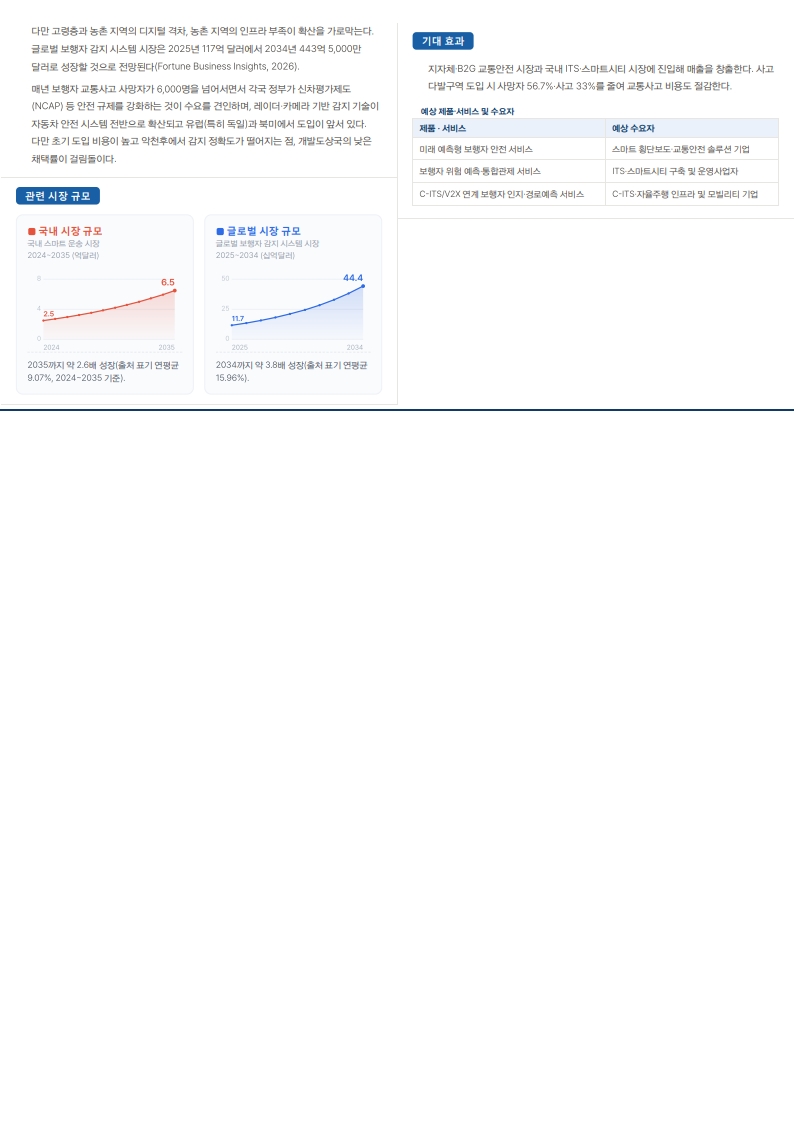
Task: Click the 6.5 end-value label on red chart
Action: point(168,282)
